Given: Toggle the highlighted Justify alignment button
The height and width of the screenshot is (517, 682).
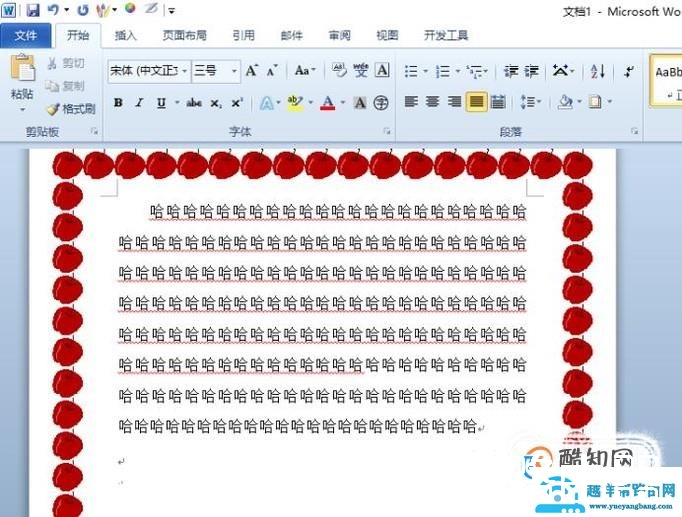Looking at the screenshot, I should pos(476,102).
